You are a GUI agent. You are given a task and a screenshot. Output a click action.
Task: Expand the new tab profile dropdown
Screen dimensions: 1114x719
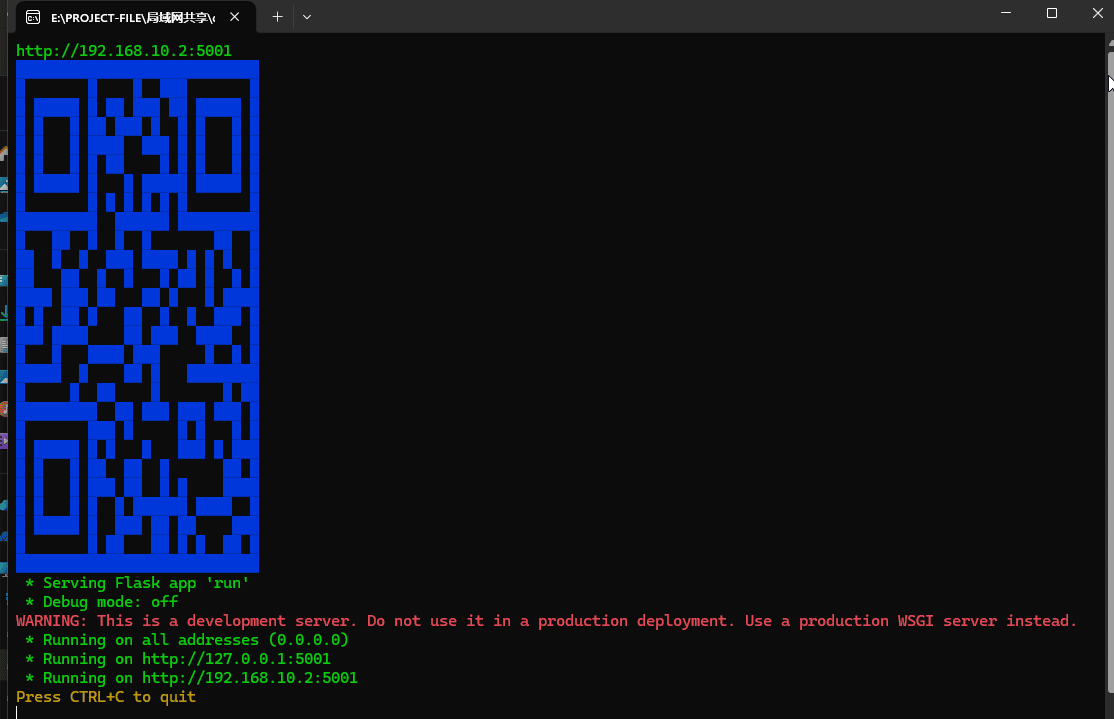[x=307, y=16]
